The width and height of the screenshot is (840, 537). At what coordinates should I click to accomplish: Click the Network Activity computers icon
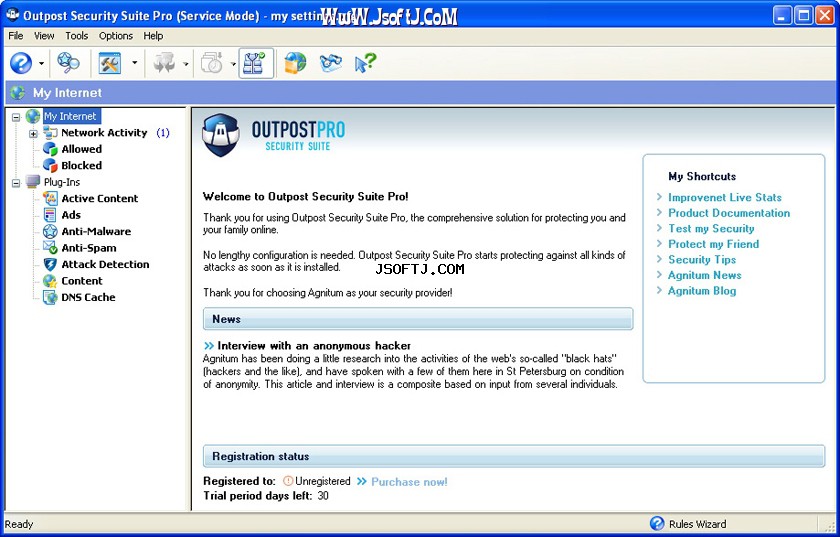50,132
